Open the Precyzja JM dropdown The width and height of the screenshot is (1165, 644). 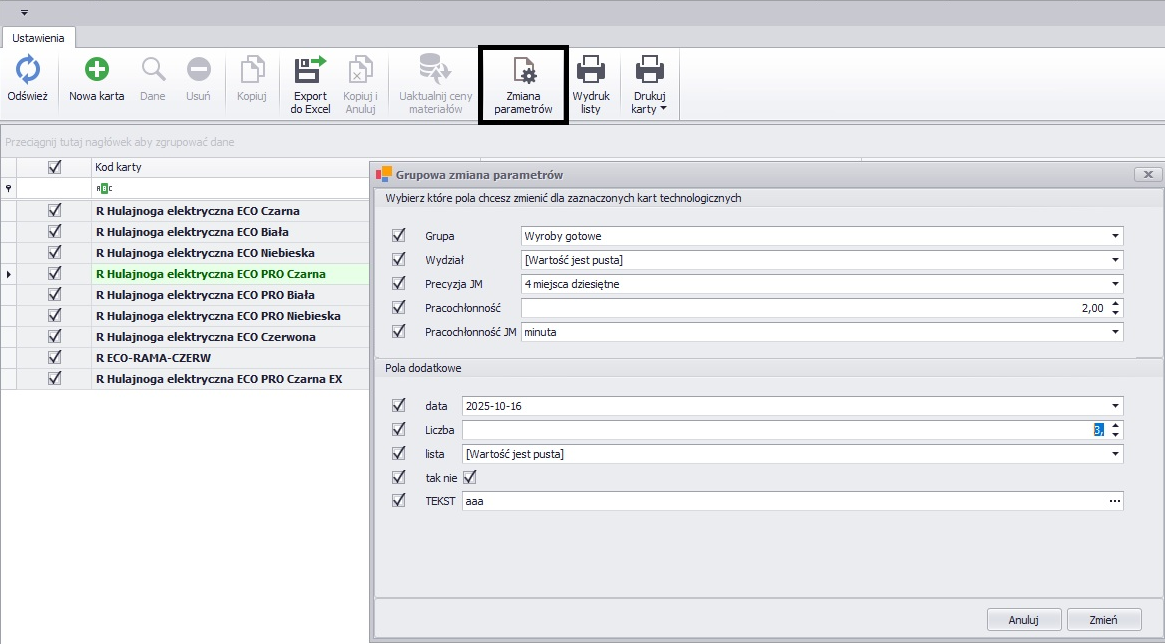(x=1114, y=284)
